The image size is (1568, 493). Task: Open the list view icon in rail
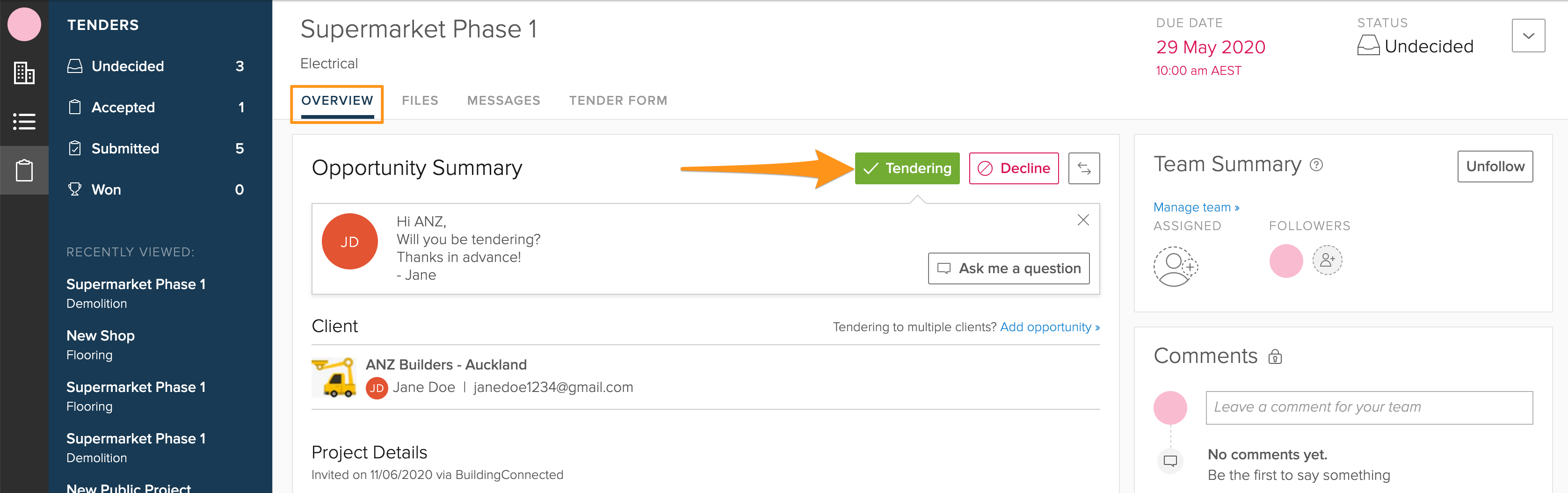[24, 121]
